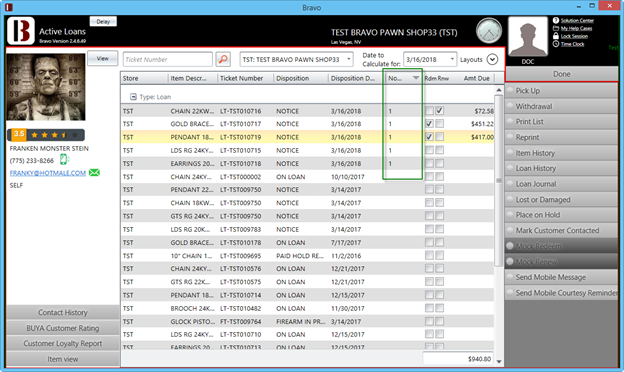Viewport: 624px width, 372px height.
Task: Sort by the Store column header
Action: click(144, 78)
